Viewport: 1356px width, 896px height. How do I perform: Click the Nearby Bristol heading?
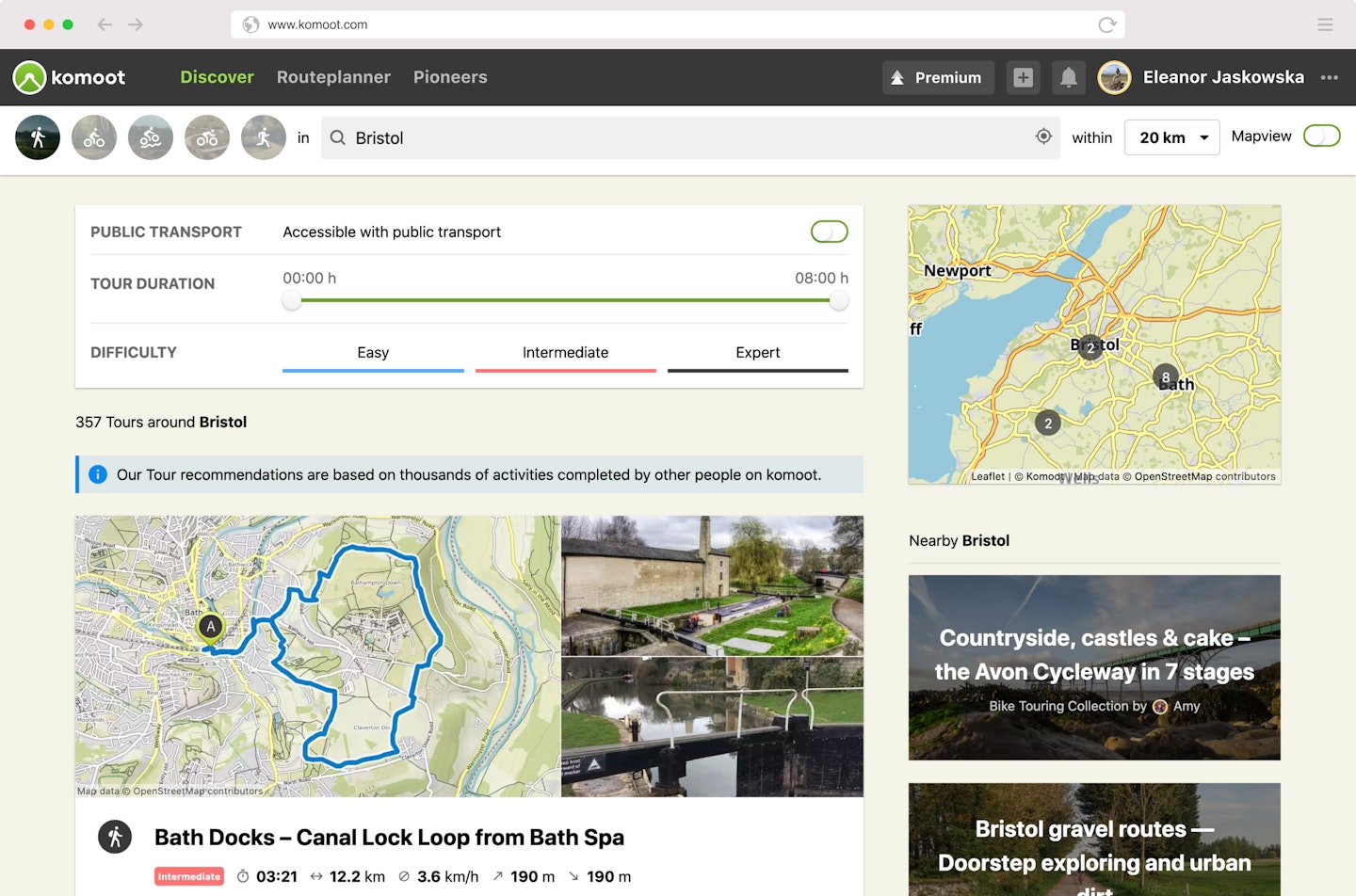click(959, 540)
